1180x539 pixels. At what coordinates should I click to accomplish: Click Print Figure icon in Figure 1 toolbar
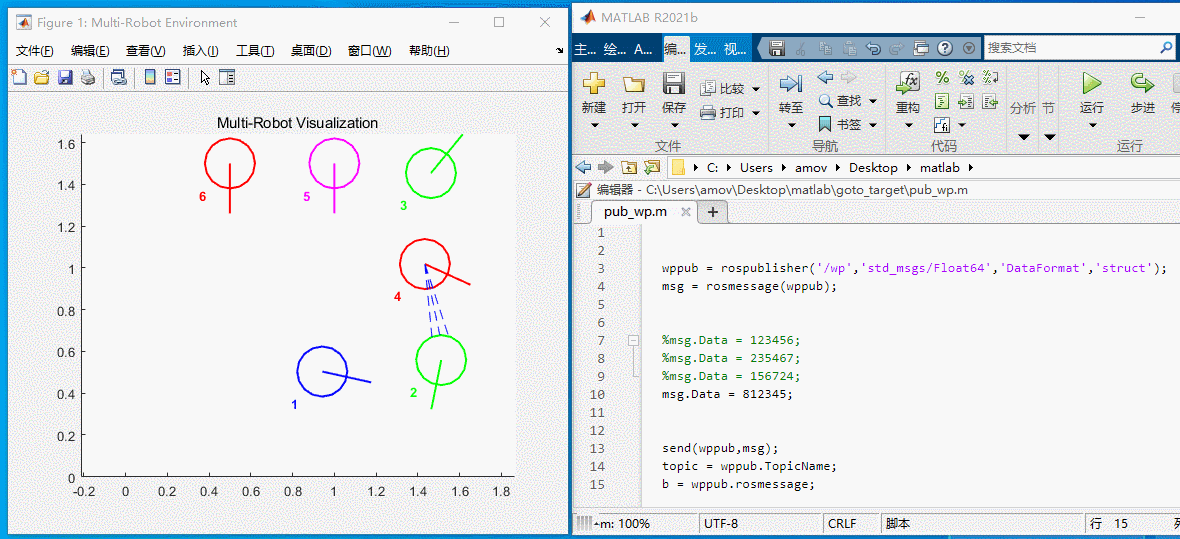(87, 77)
